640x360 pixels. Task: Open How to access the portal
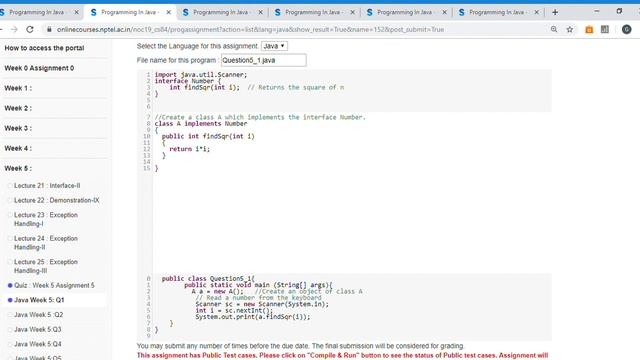pos(44,48)
